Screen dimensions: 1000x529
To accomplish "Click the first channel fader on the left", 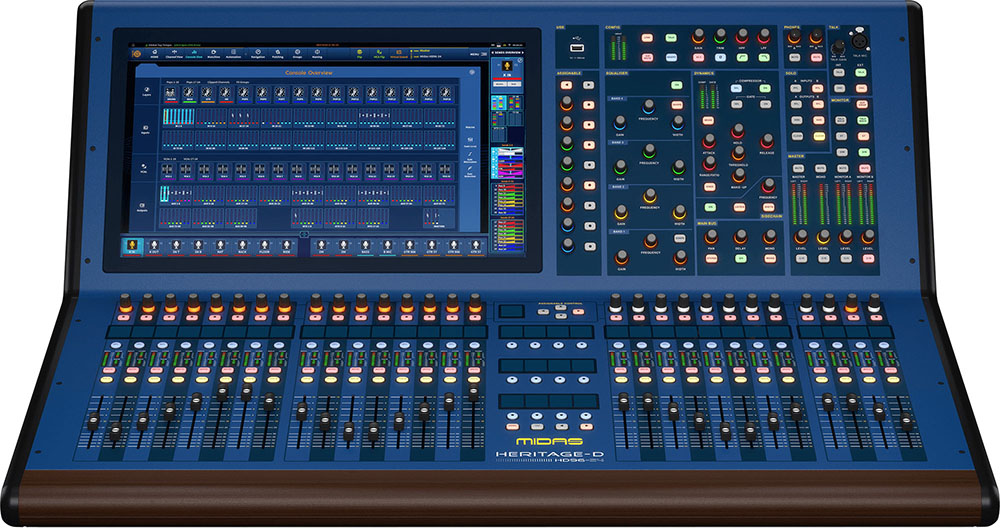I will click(x=94, y=420).
